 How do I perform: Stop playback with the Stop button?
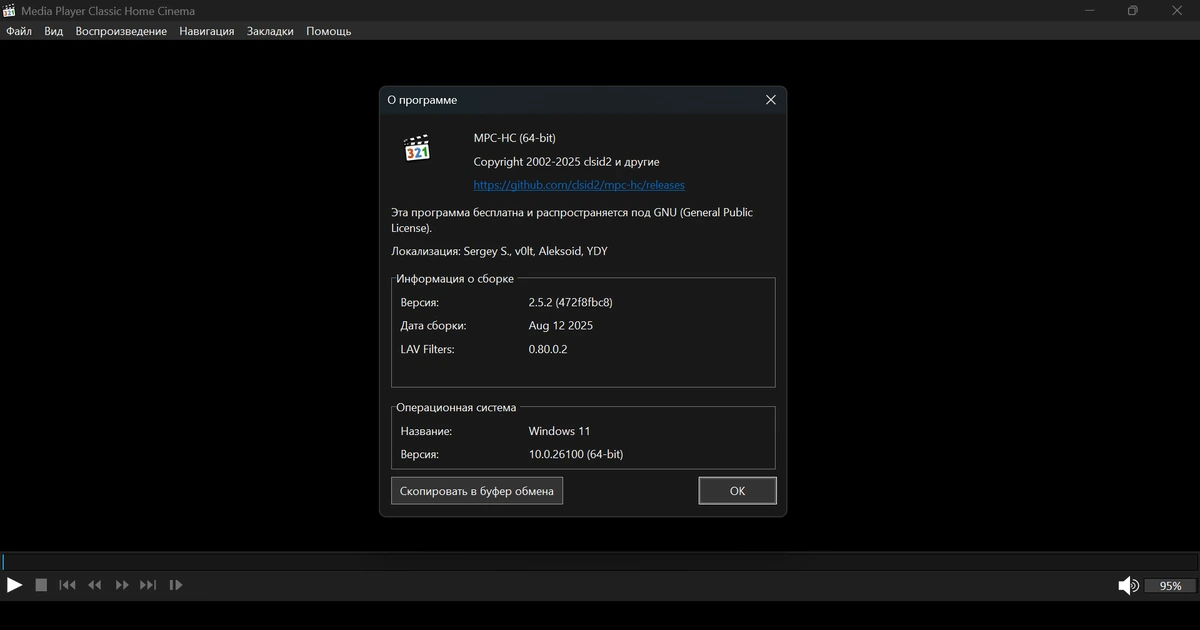[x=41, y=585]
